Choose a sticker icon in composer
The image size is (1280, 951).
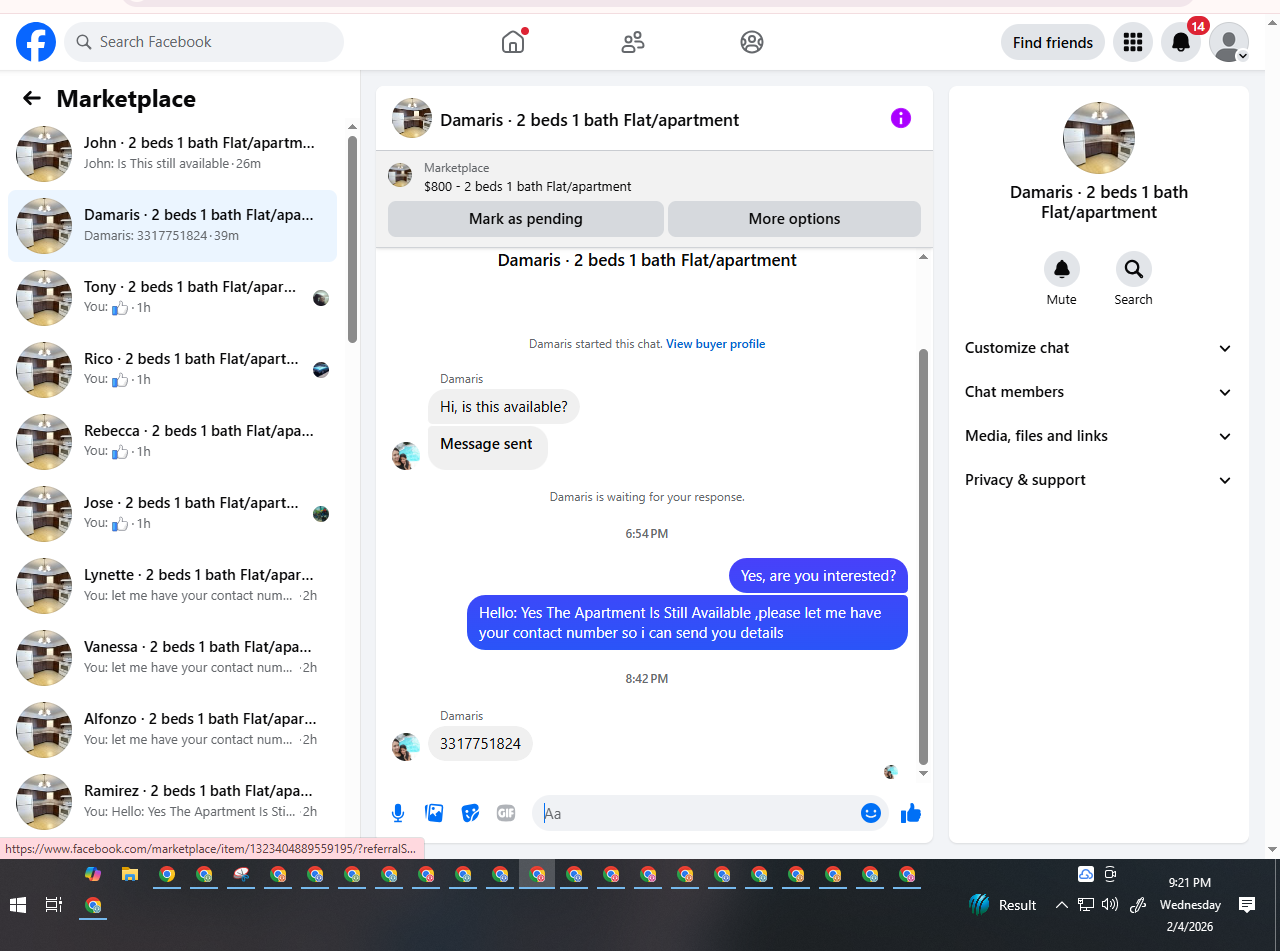click(470, 813)
